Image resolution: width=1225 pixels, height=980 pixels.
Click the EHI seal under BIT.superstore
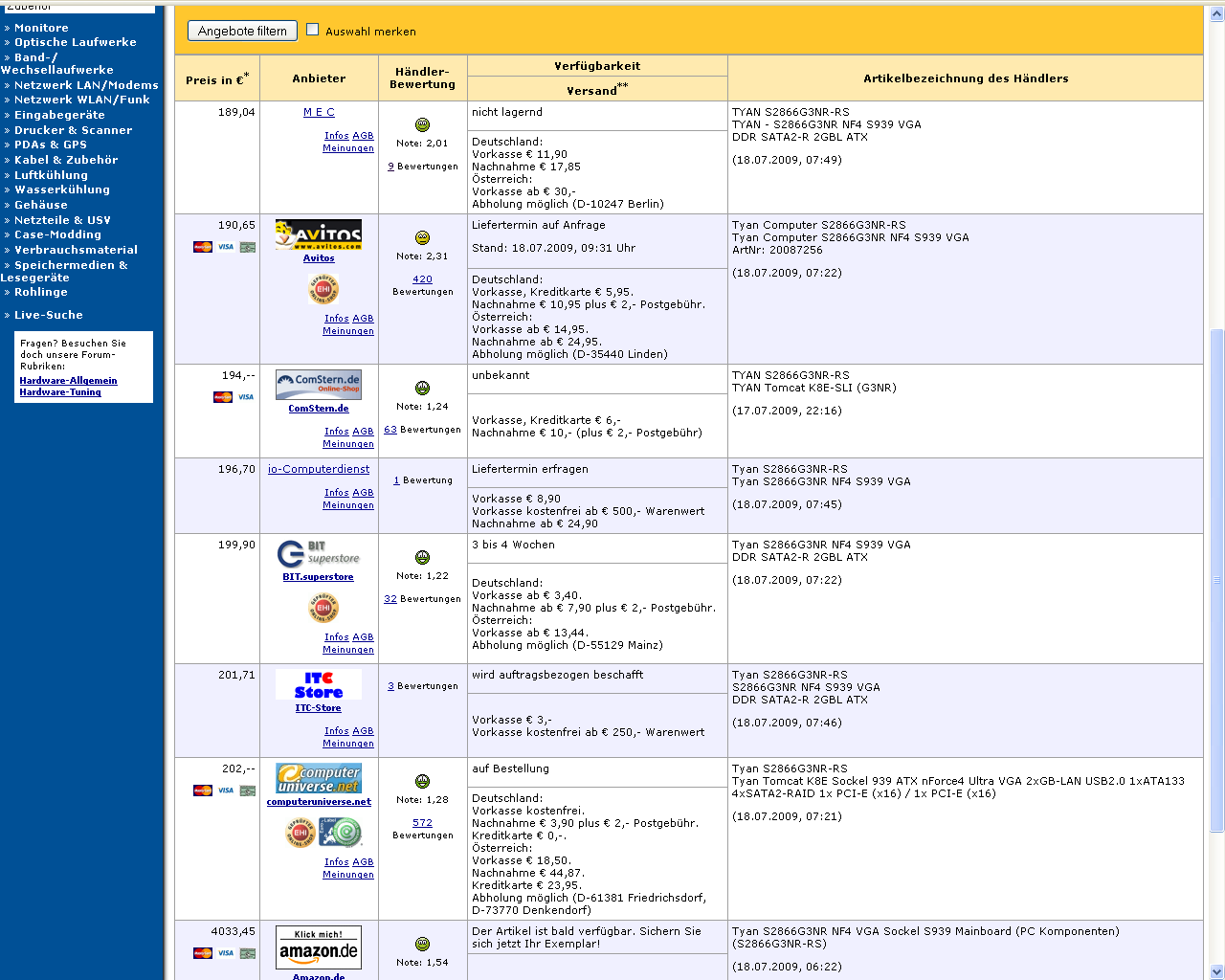tap(323, 608)
